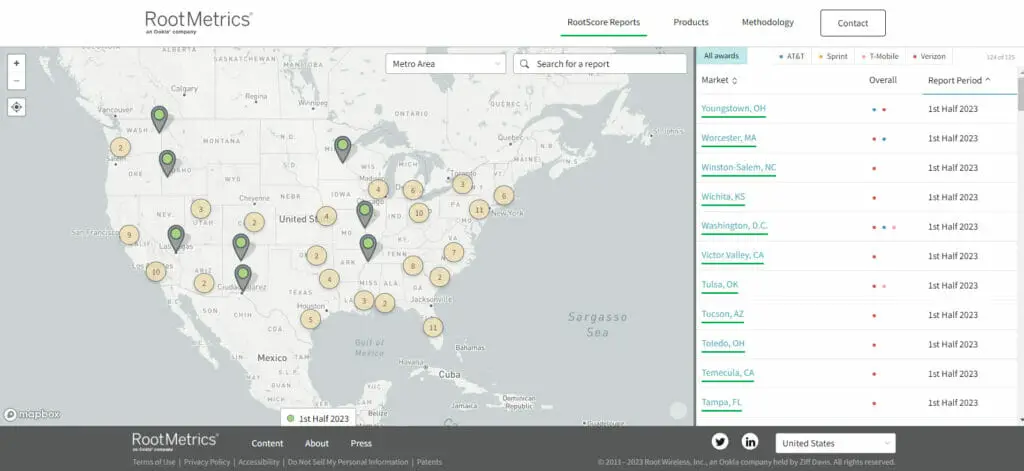Click the 1st Half 2023 map legend
This screenshot has height=471, width=1024.
(x=318, y=418)
